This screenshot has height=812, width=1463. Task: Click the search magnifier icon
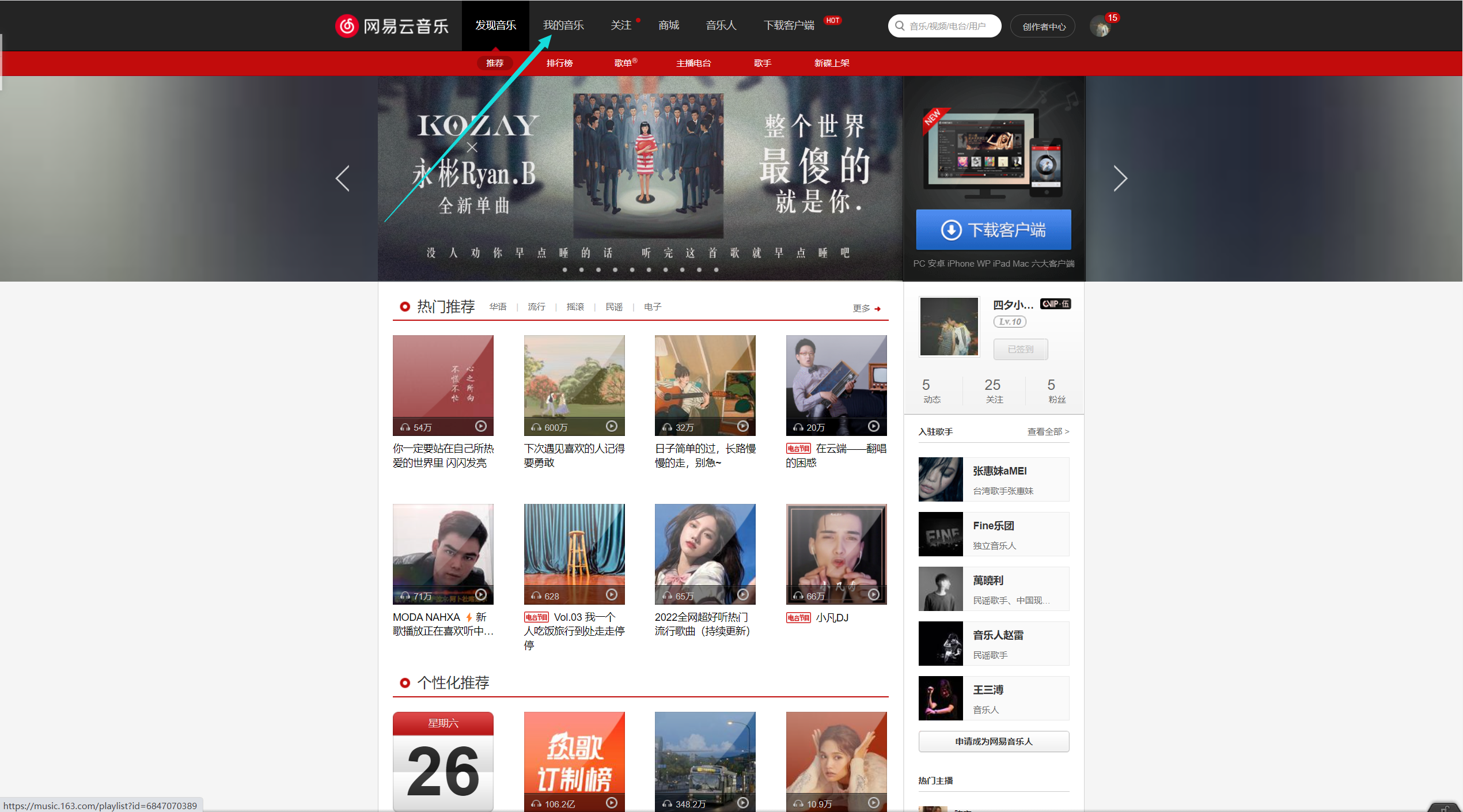pos(900,26)
